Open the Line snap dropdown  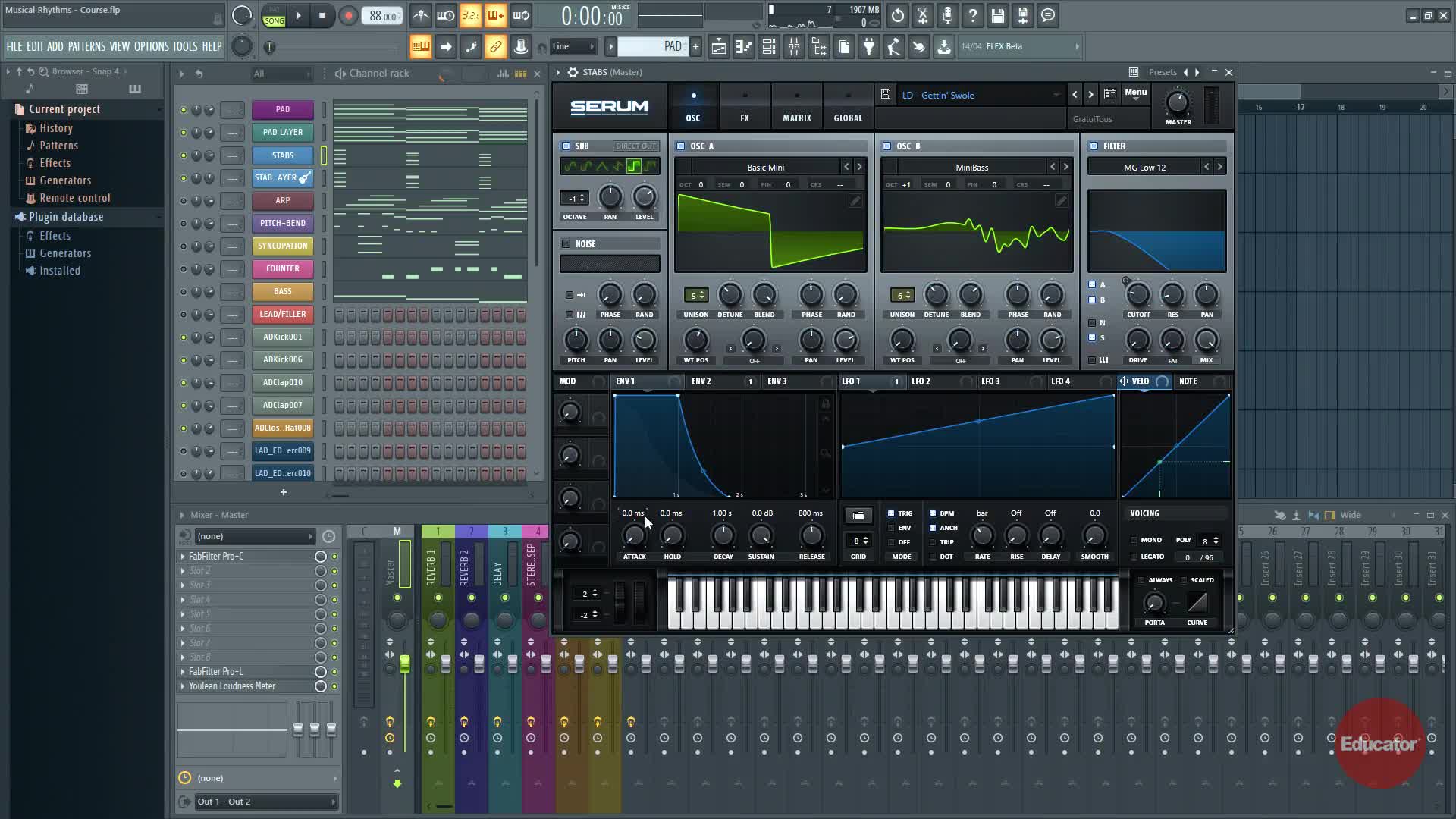(x=573, y=47)
